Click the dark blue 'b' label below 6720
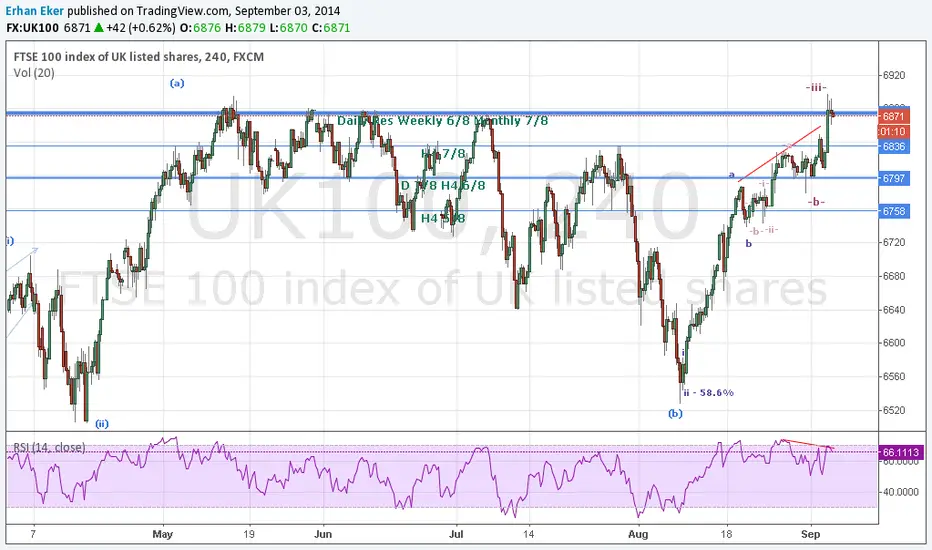Image resolution: width=932 pixels, height=550 pixels. click(749, 243)
